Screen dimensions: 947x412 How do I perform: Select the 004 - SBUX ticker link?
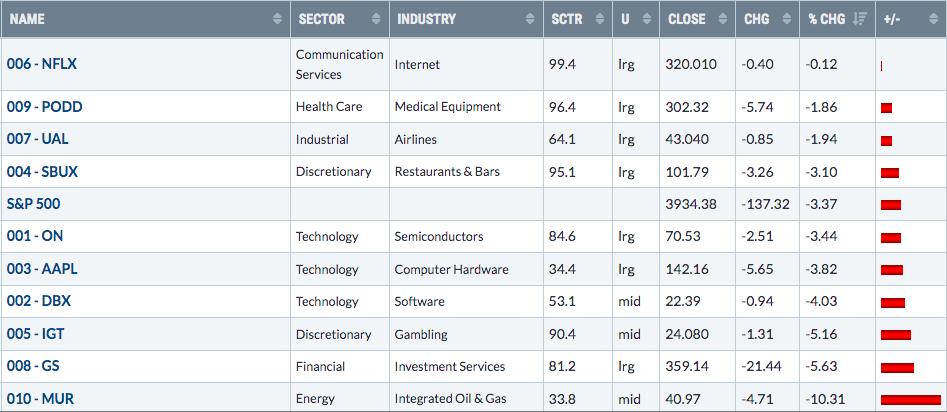pos(42,172)
